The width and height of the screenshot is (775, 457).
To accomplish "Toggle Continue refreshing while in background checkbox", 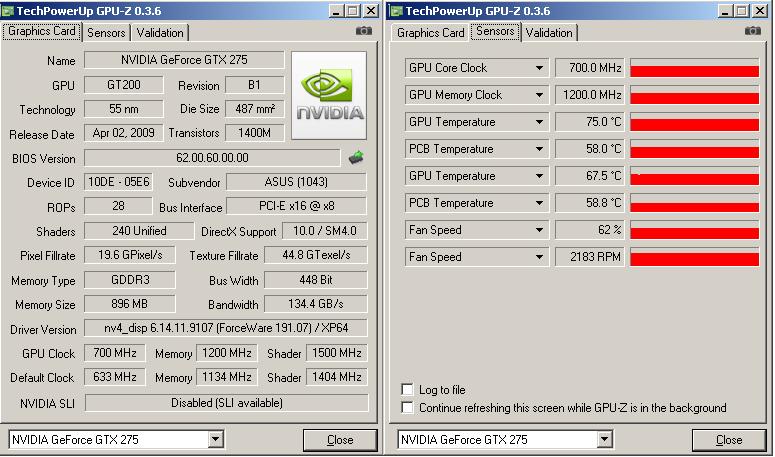I will [407, 408].
